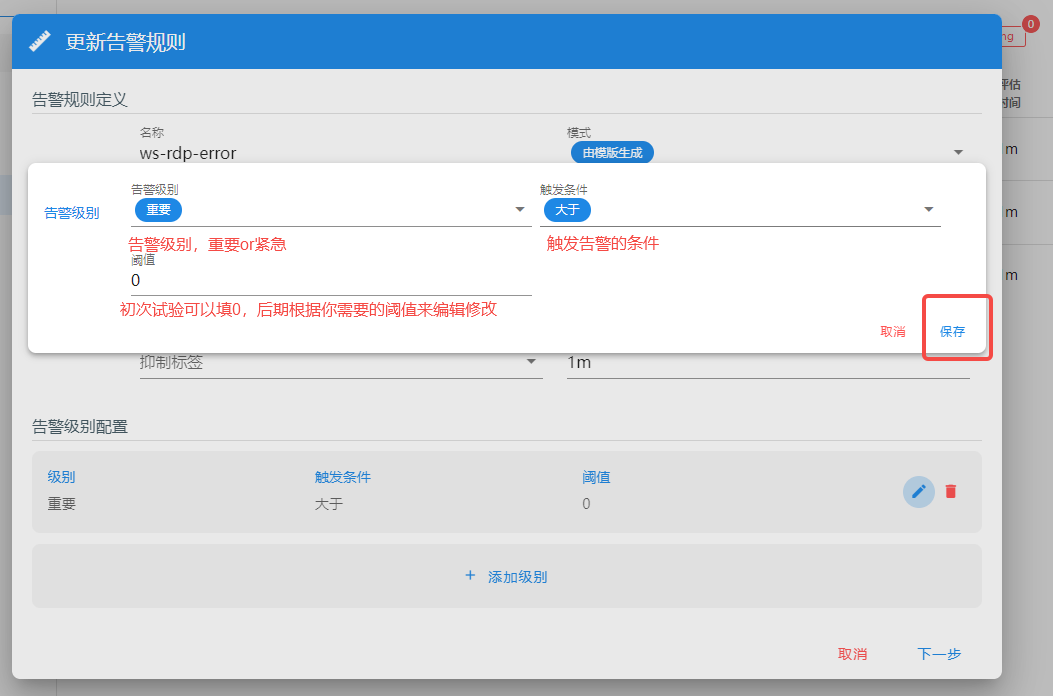Viewport: 1053px width, 696px height.
Task: Select the 大于 chip in 触发条件
Action: [567, 210]
